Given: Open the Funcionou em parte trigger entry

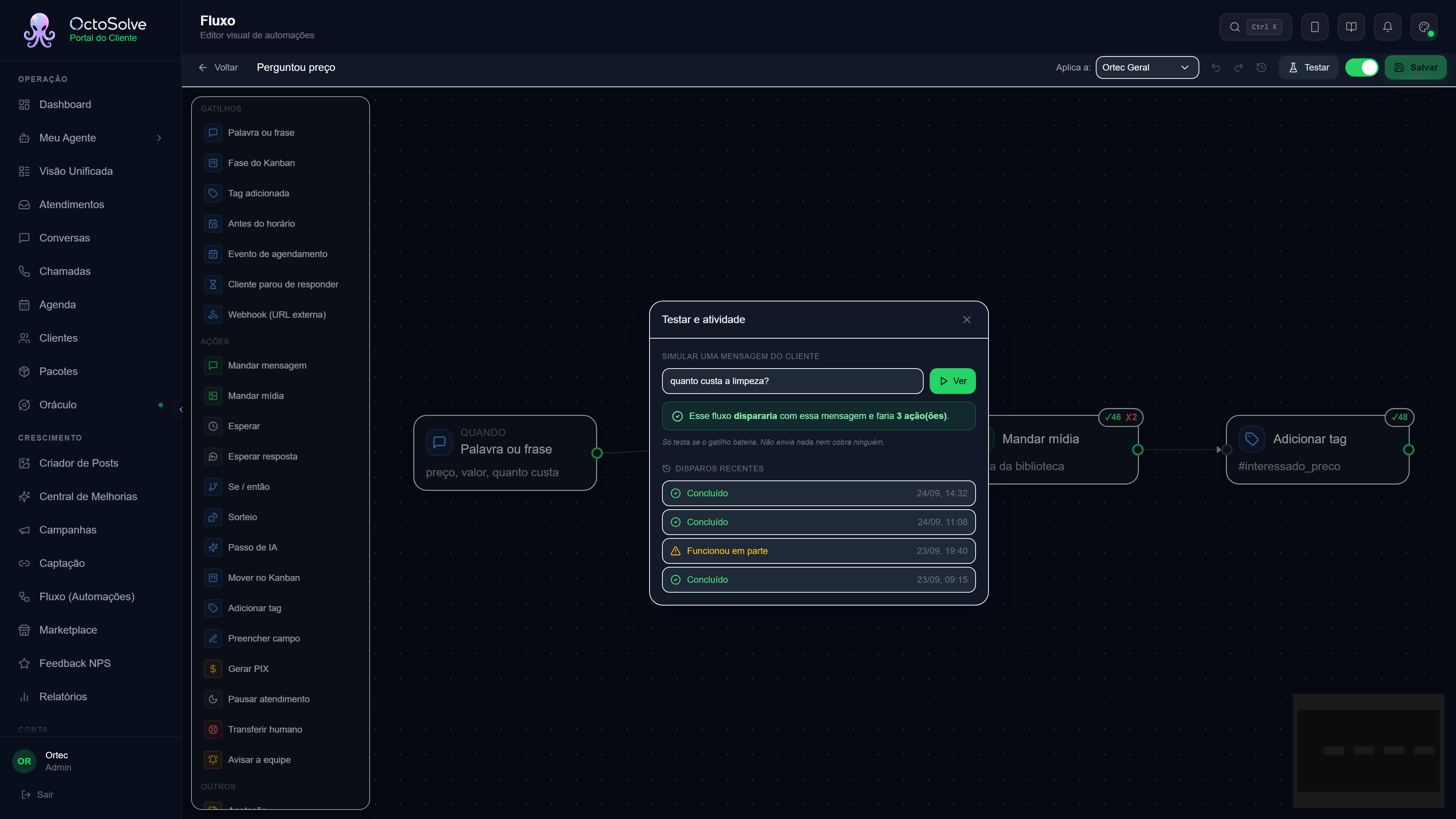Looking at the screenshot, I should [x=819, y=551].
